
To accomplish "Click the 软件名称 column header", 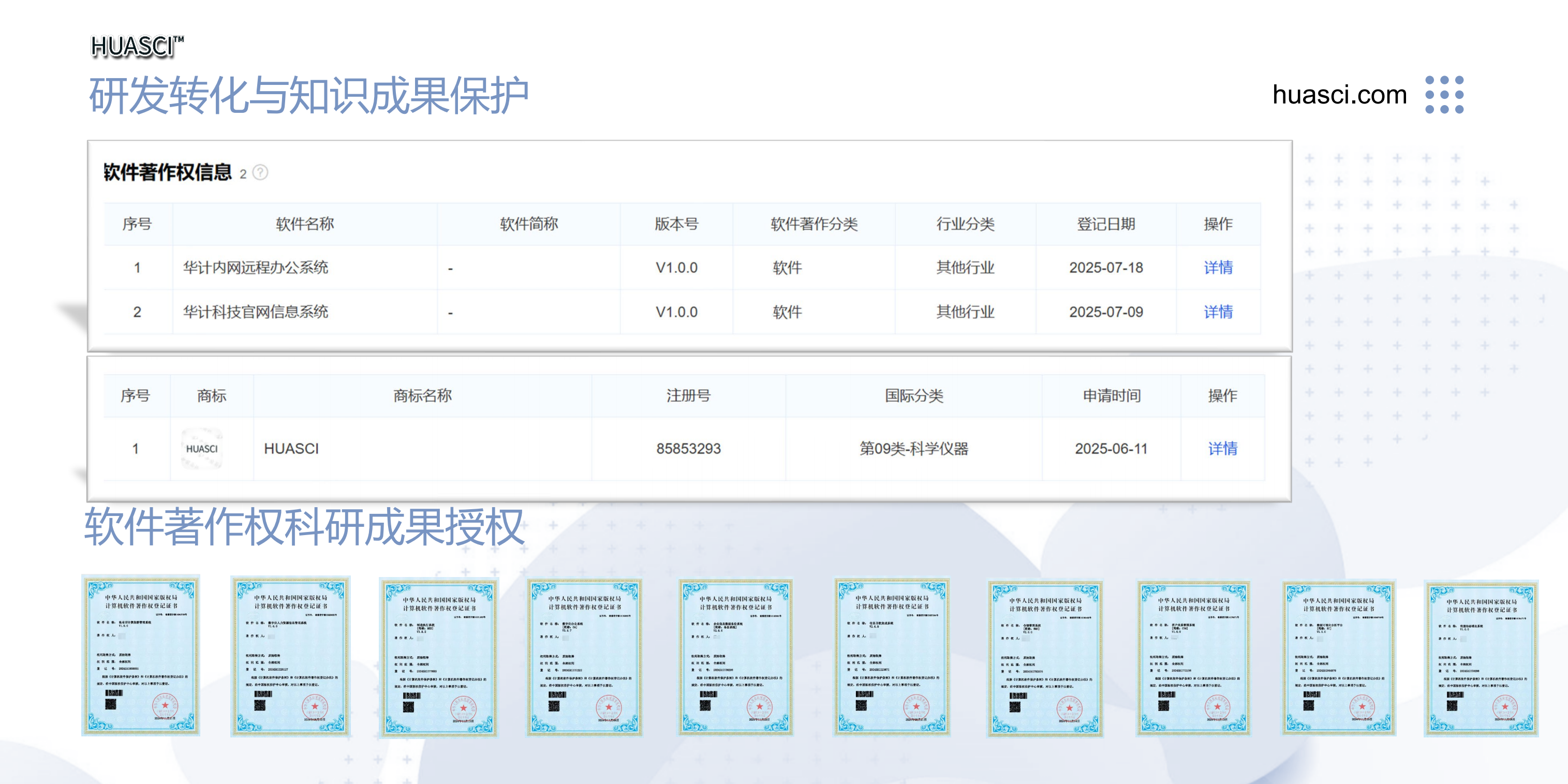I will coord(304,224).
